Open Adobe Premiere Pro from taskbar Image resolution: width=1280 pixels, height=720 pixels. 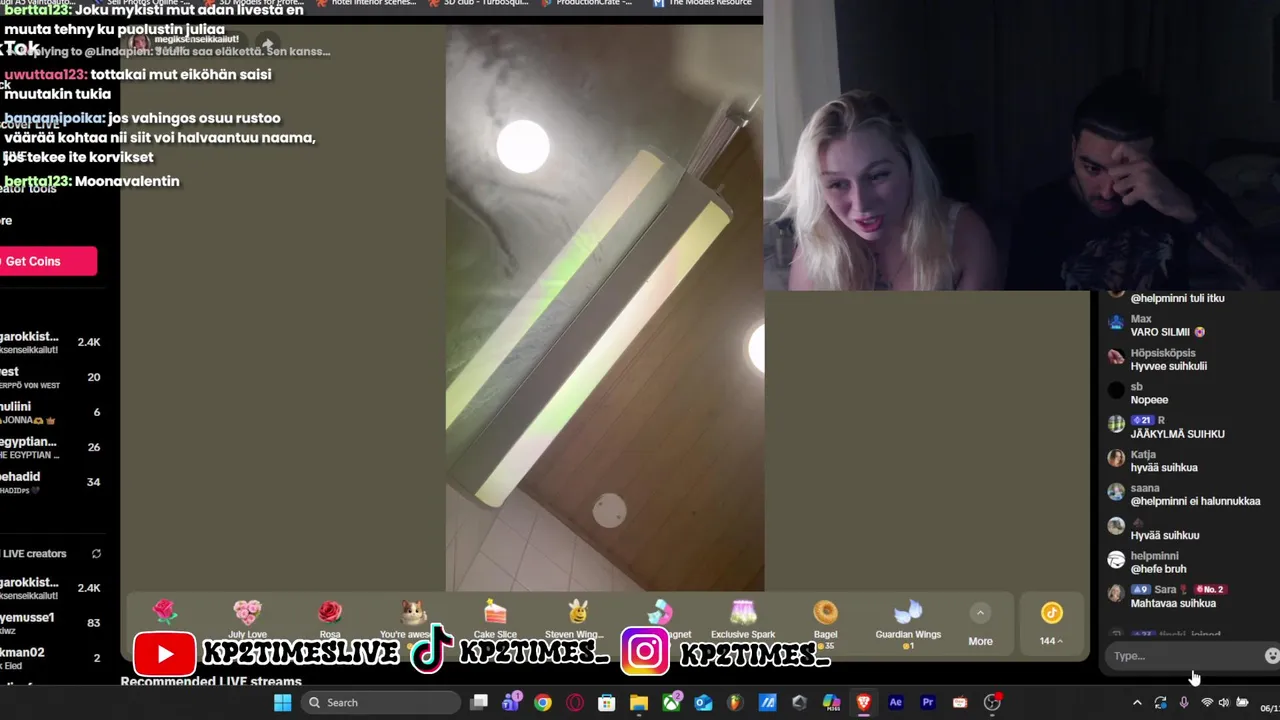coord(927,702)
